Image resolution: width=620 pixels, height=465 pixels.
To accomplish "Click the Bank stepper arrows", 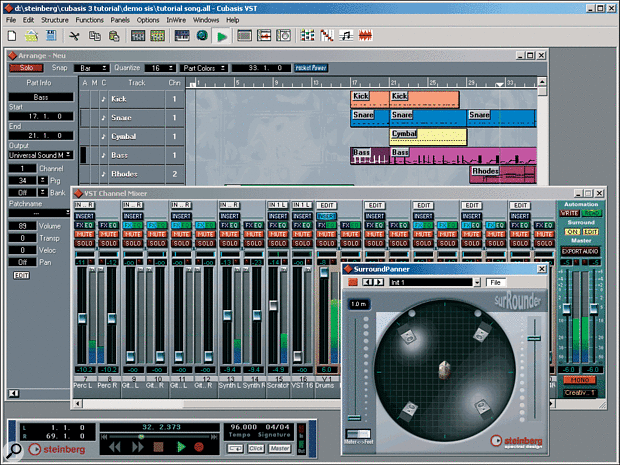I will click(x=43, y=193).
